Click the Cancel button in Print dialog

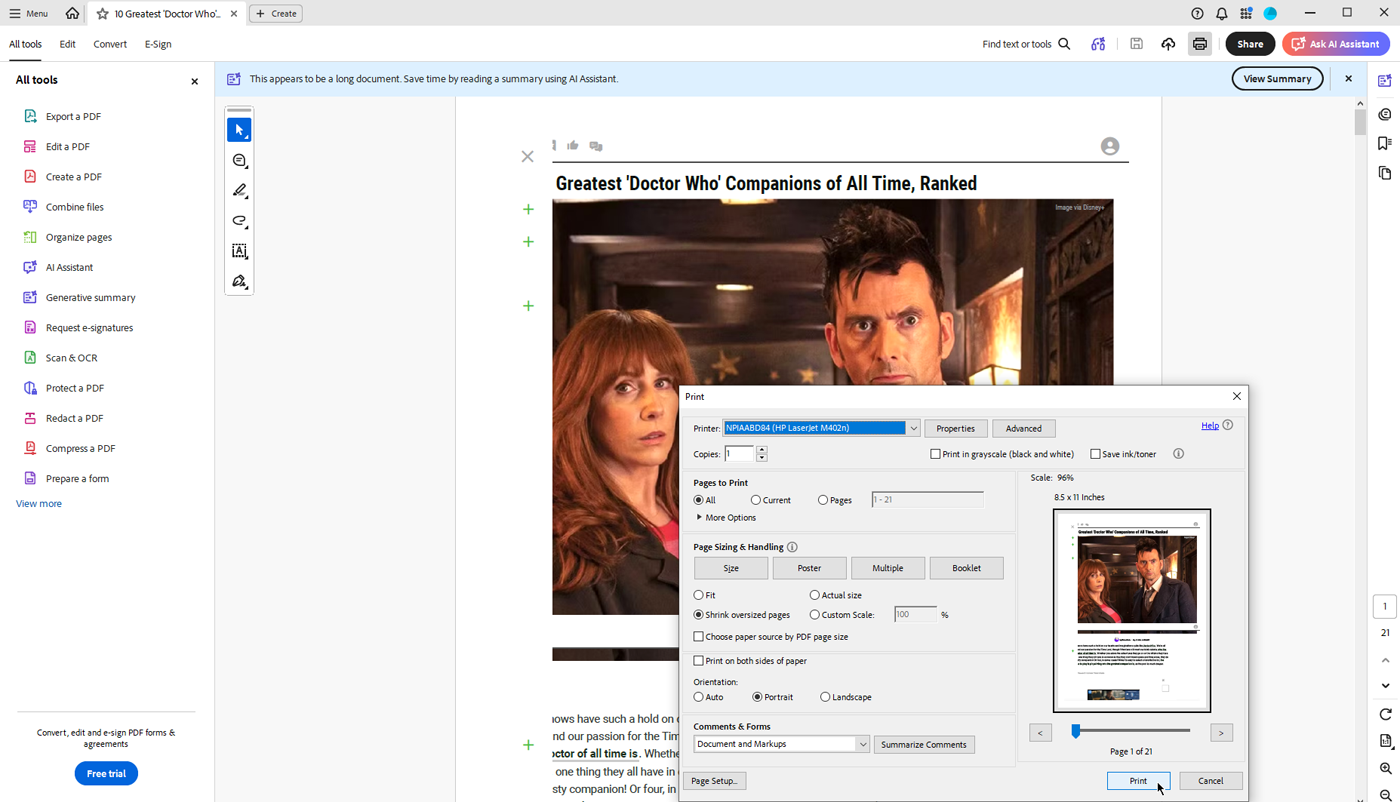pos(1211,781)
